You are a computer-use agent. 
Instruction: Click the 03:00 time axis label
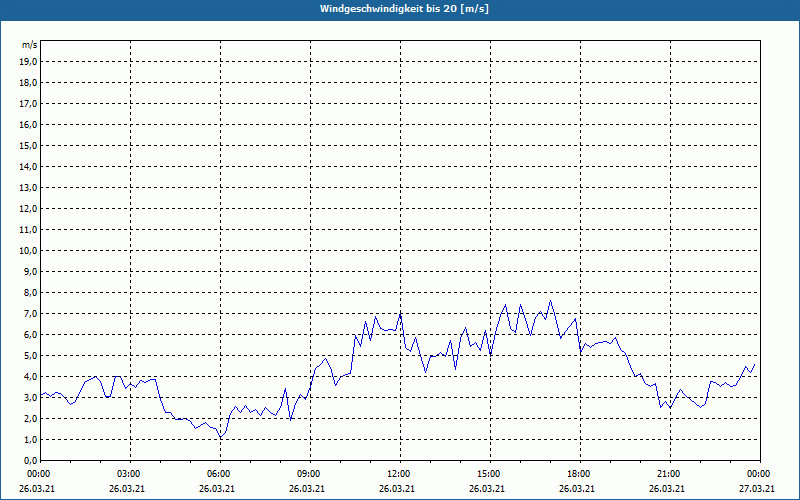click(131, 474)
